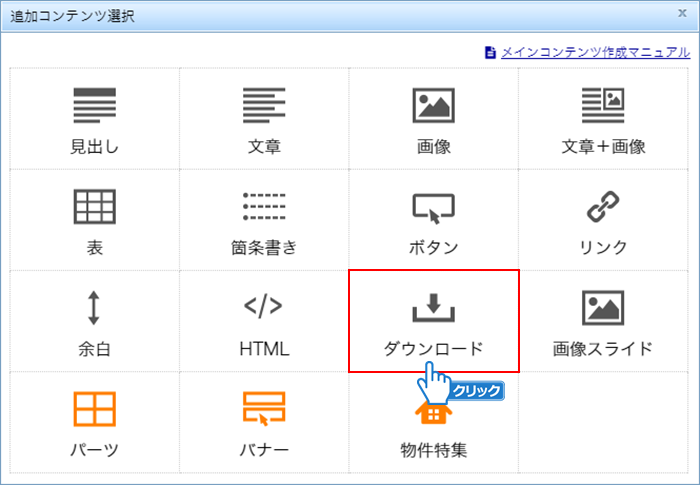Pick the 画像スライド image slide icon
Viewport: 700px width, 485px height.
[603, 308]
